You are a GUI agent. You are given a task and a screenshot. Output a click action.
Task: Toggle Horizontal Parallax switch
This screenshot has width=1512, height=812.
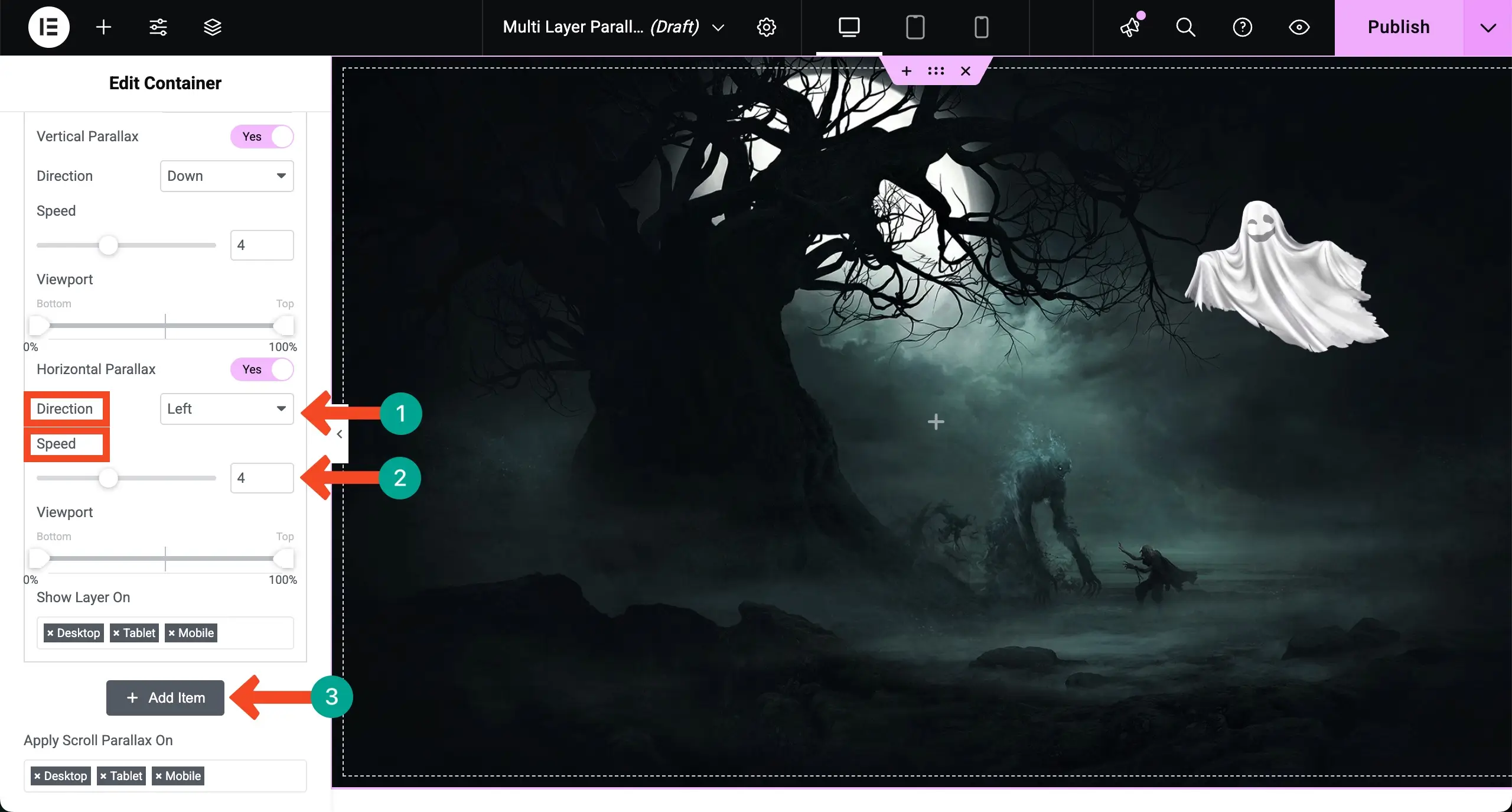click(x=262, y=369)
